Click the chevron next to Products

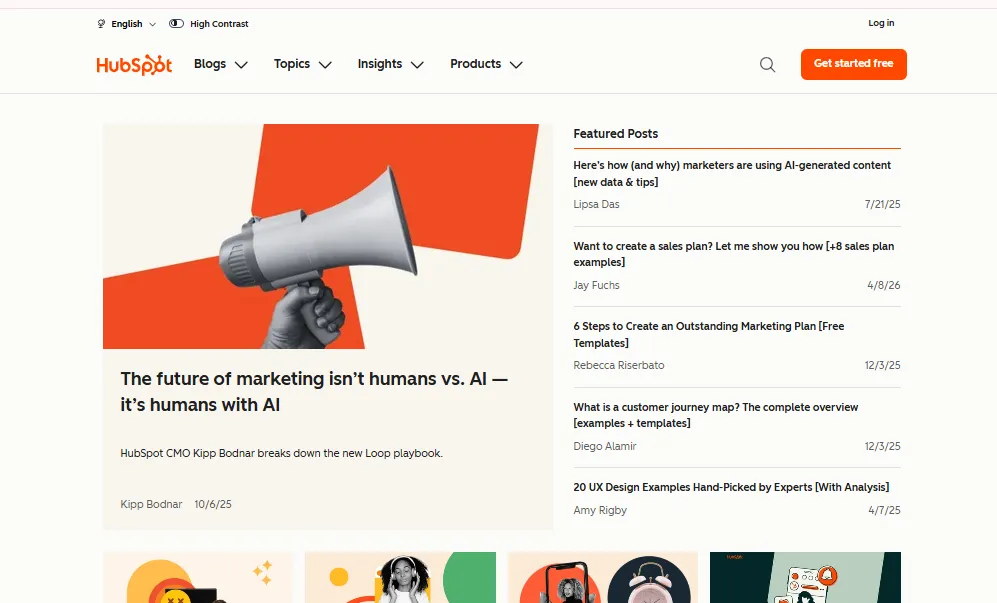(x=516, y=65)
